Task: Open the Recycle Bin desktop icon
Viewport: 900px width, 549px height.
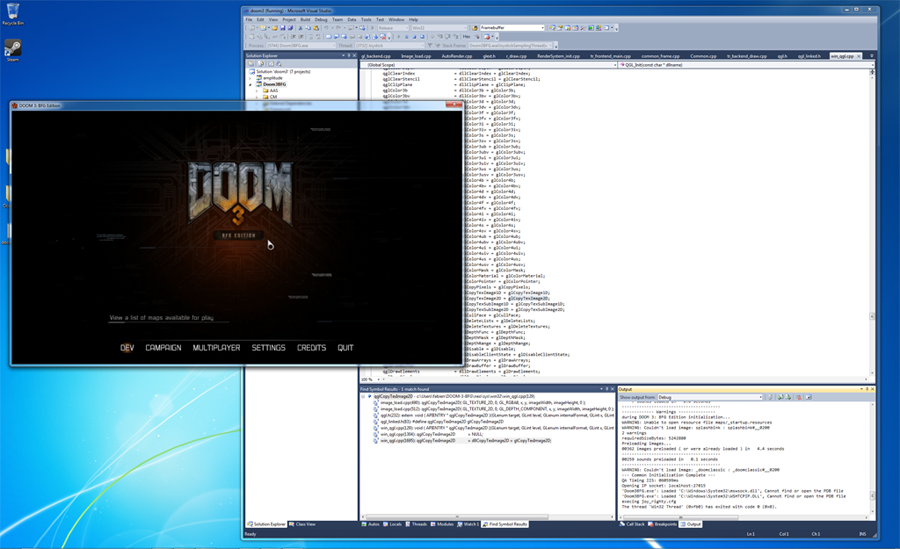Action: click(13, 14)
